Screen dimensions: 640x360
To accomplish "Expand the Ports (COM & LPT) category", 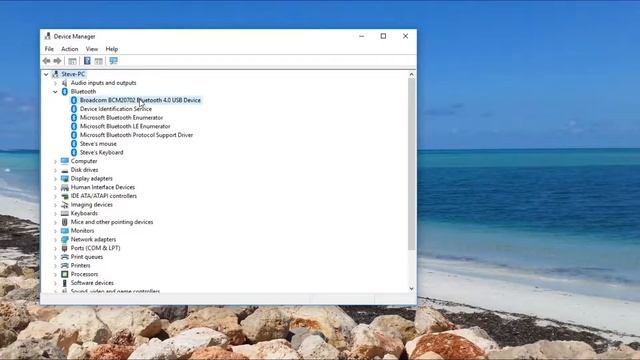I will (55, 248).
